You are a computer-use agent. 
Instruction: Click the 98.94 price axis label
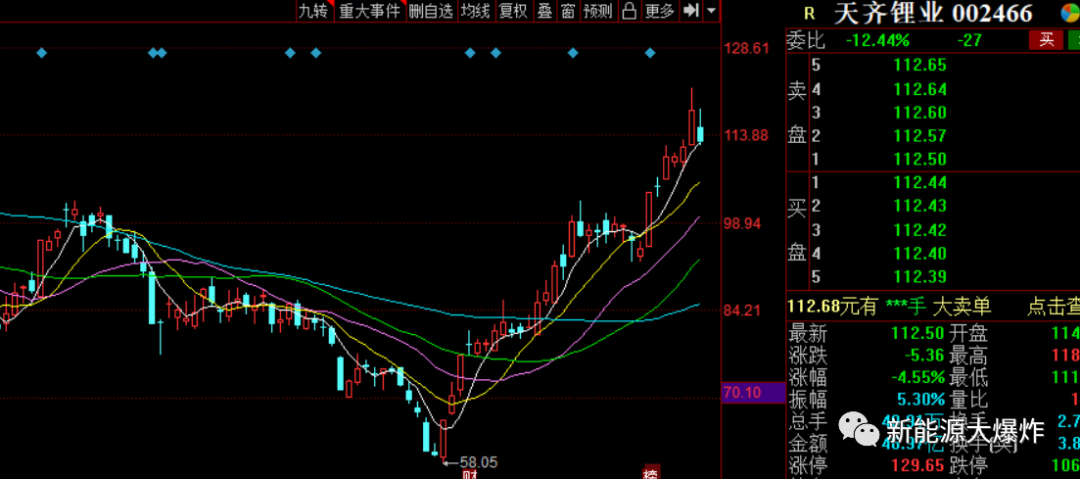[742, 223]
